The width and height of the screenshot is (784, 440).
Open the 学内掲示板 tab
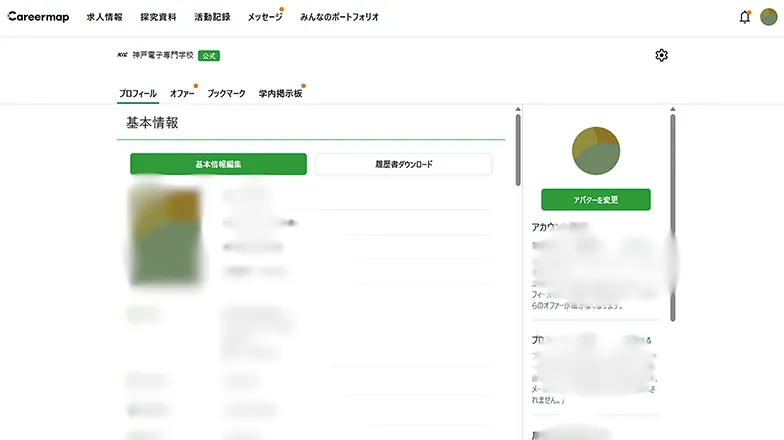279,93
